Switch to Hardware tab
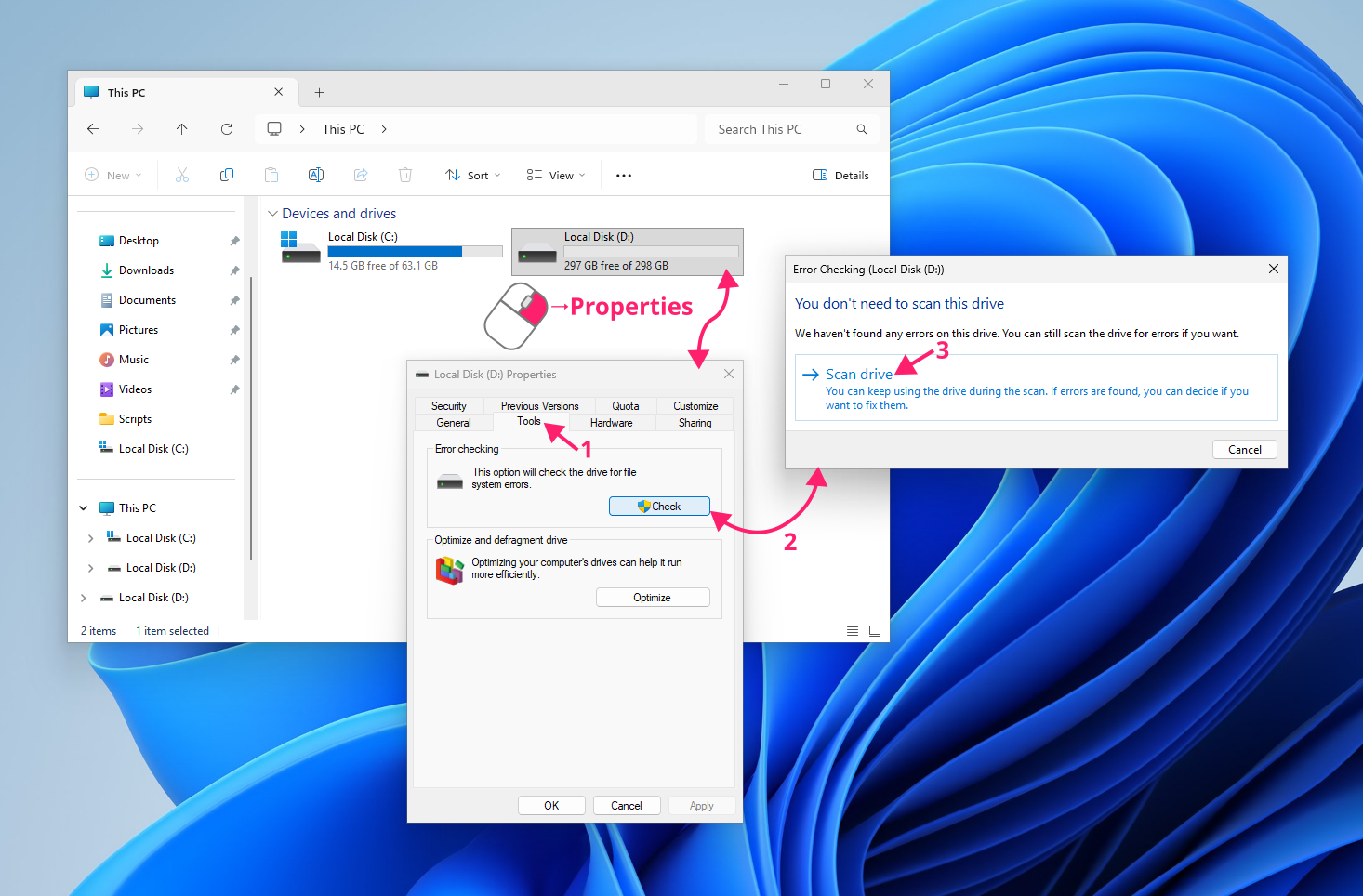This screenshot has width=1363, height=896. pyautogui.click(x=611, y=423)
